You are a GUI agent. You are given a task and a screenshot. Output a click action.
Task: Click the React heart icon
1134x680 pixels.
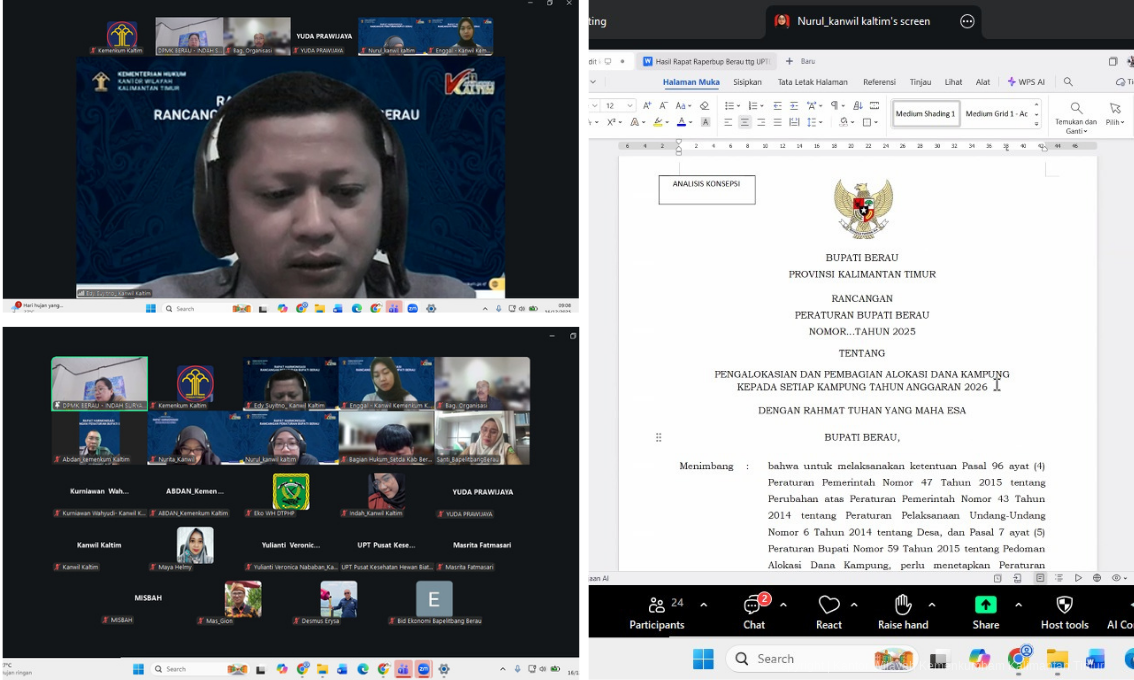[x=828, y=613]
